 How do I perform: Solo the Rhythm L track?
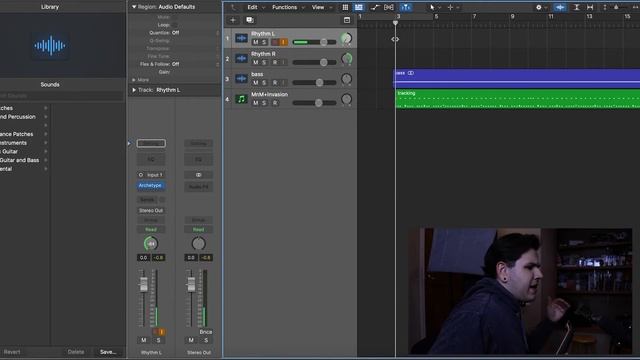click(x=264, y=42)
